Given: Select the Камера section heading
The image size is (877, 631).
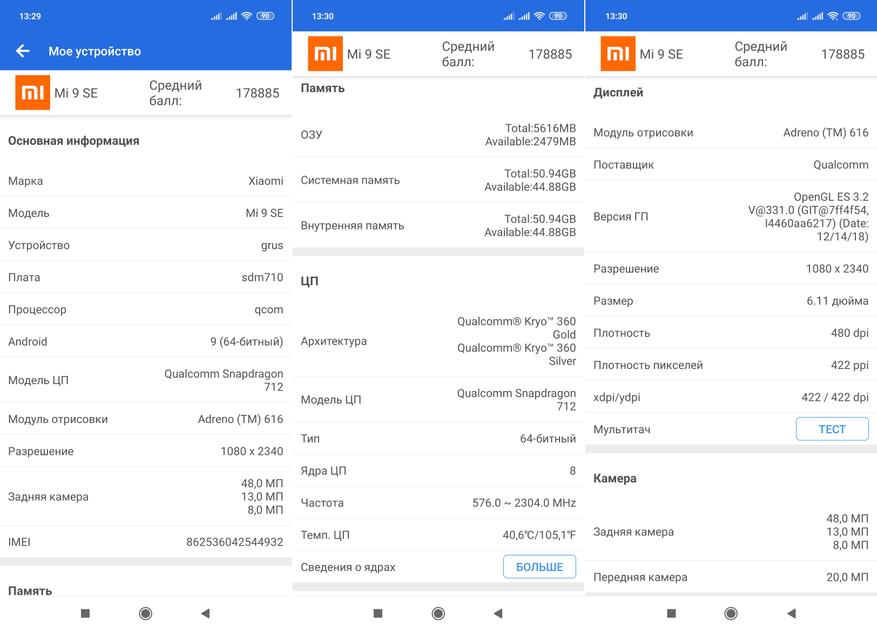Looking at the screenshot, I should (615, 478).
